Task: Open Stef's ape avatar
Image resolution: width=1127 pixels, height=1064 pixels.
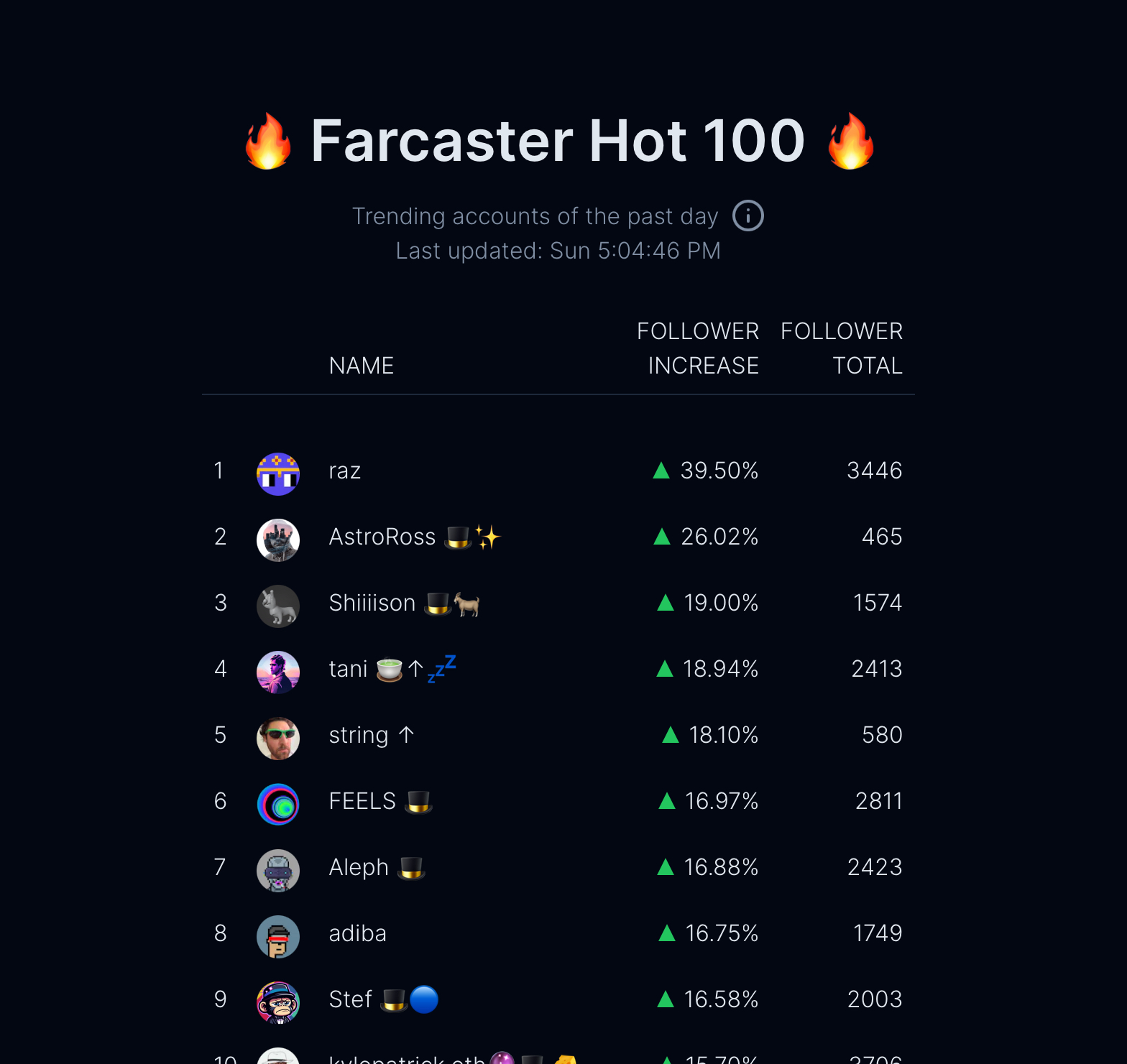Action: pyautogui.click(x=278, y=1003)
